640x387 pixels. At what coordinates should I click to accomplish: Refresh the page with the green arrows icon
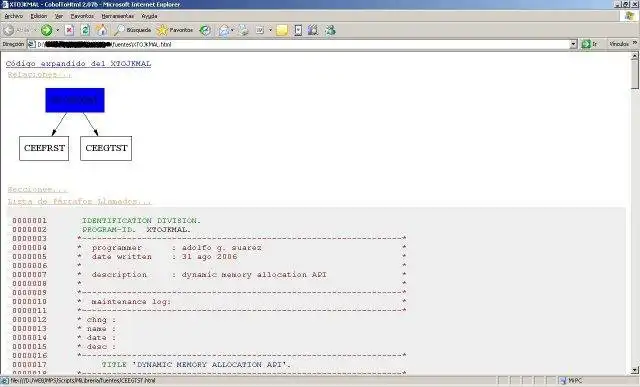(85, 30)
